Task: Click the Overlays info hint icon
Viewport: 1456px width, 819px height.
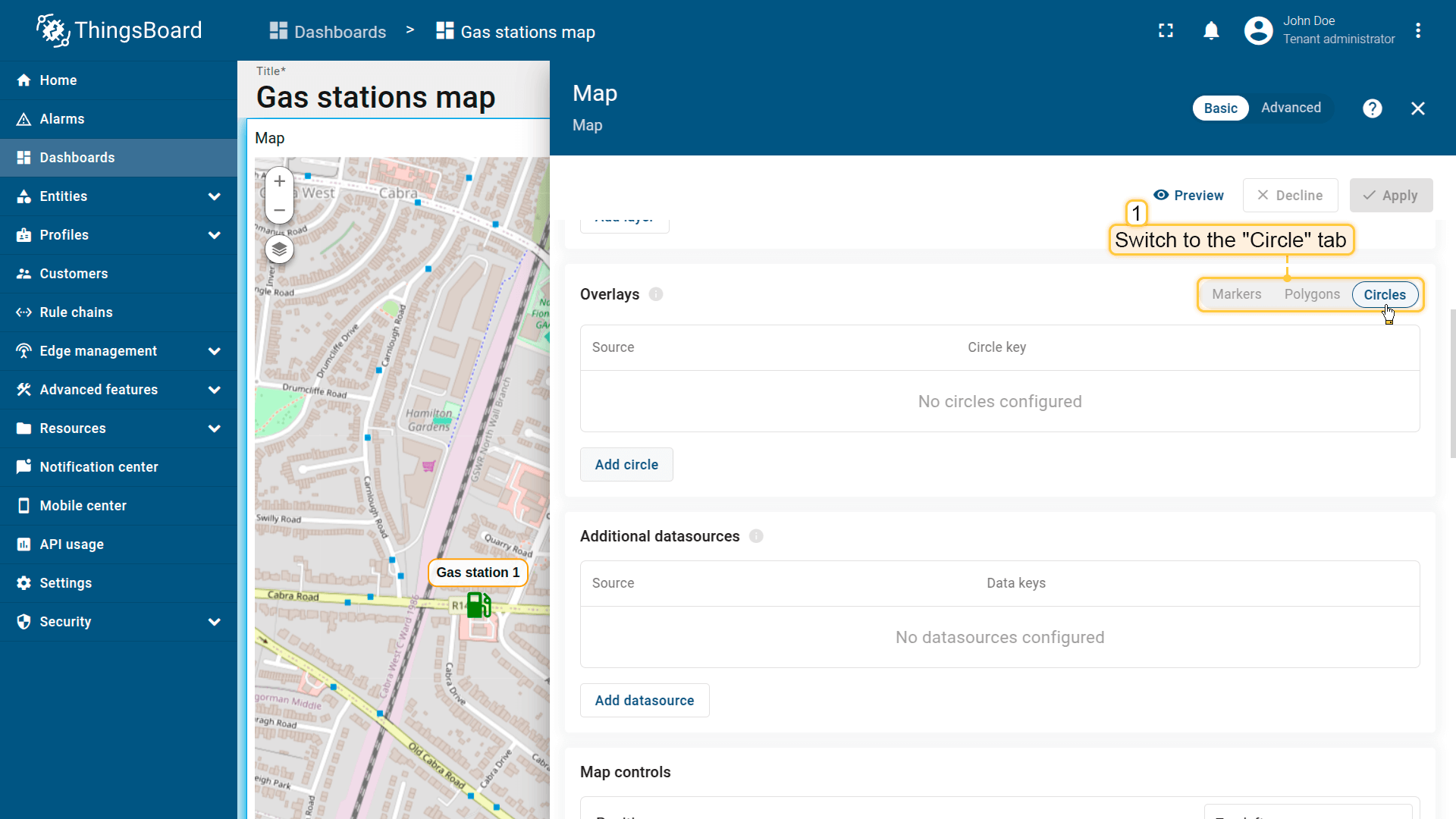Action: 656,294
